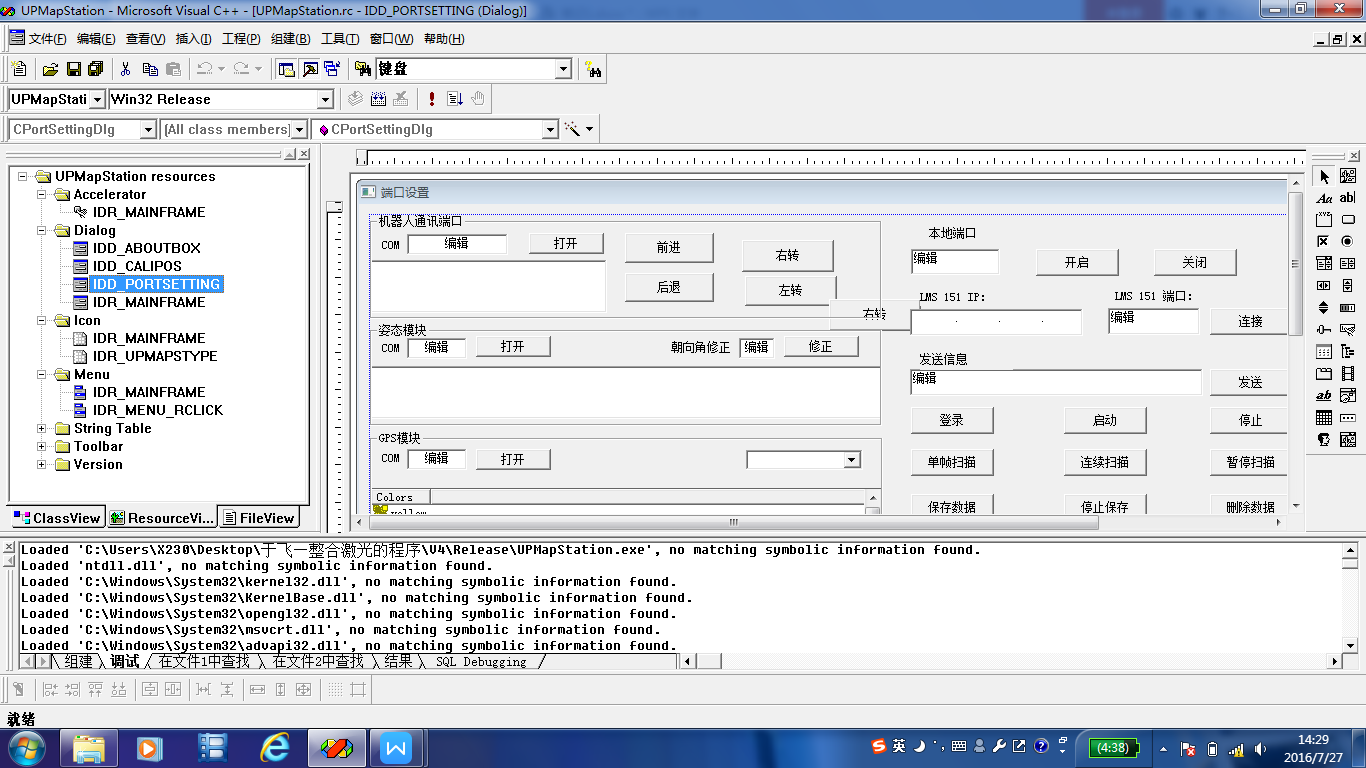
Task: Select the Tree Control tool
Action: (x=1347, y=352)
